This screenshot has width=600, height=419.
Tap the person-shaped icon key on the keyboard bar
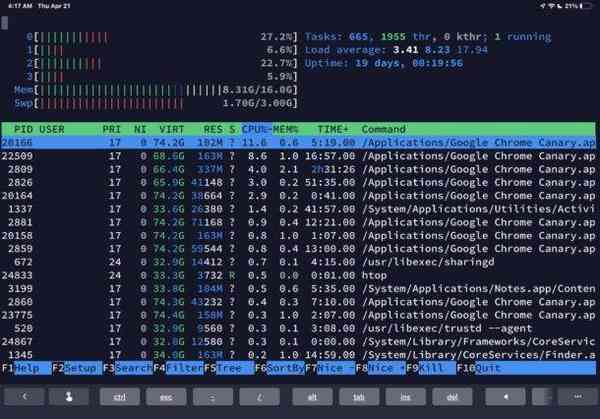[x=69, y=397]
